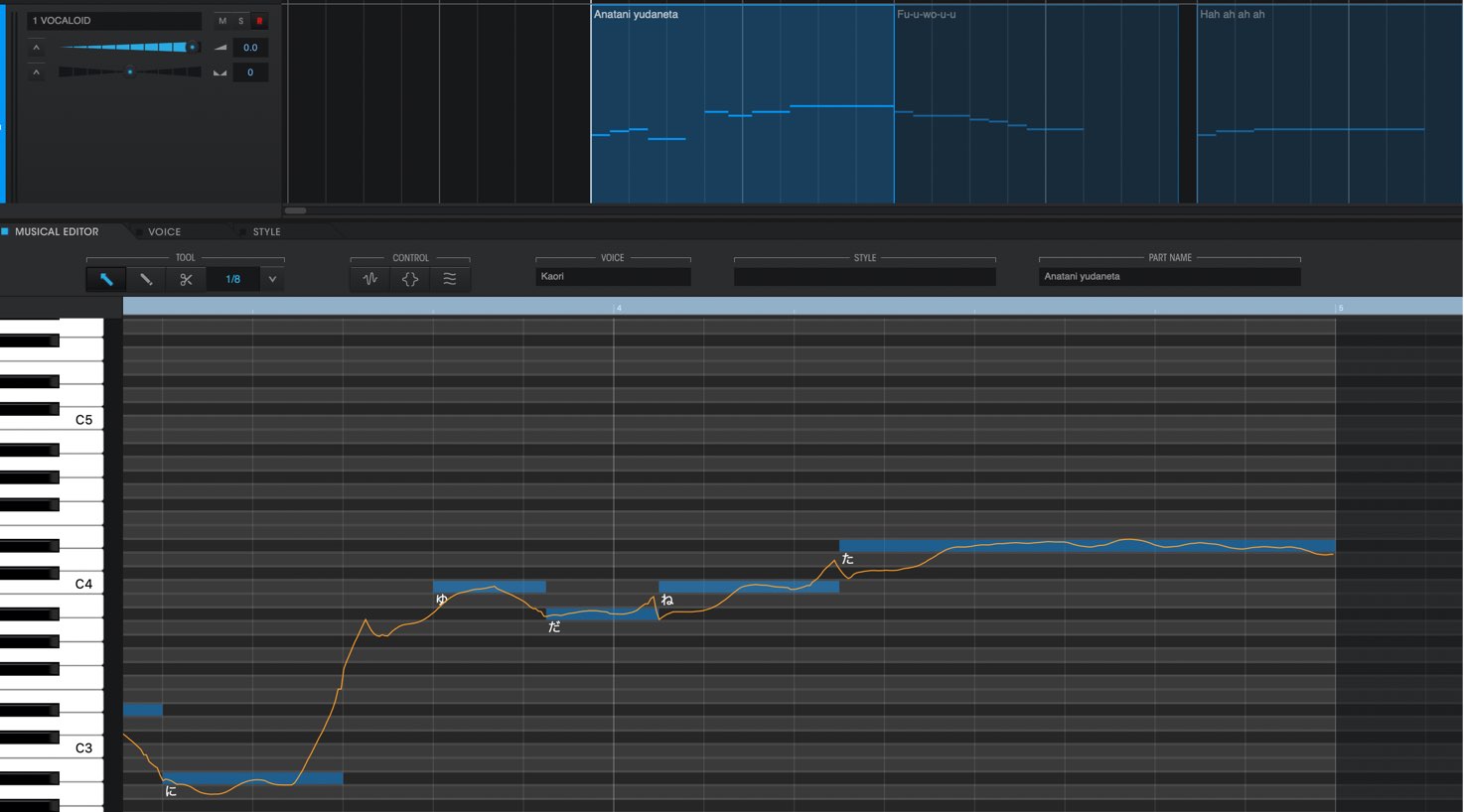Select the Anatani yudaneta part
This screenshot has width=1464, height=812.
coord(742,104)
